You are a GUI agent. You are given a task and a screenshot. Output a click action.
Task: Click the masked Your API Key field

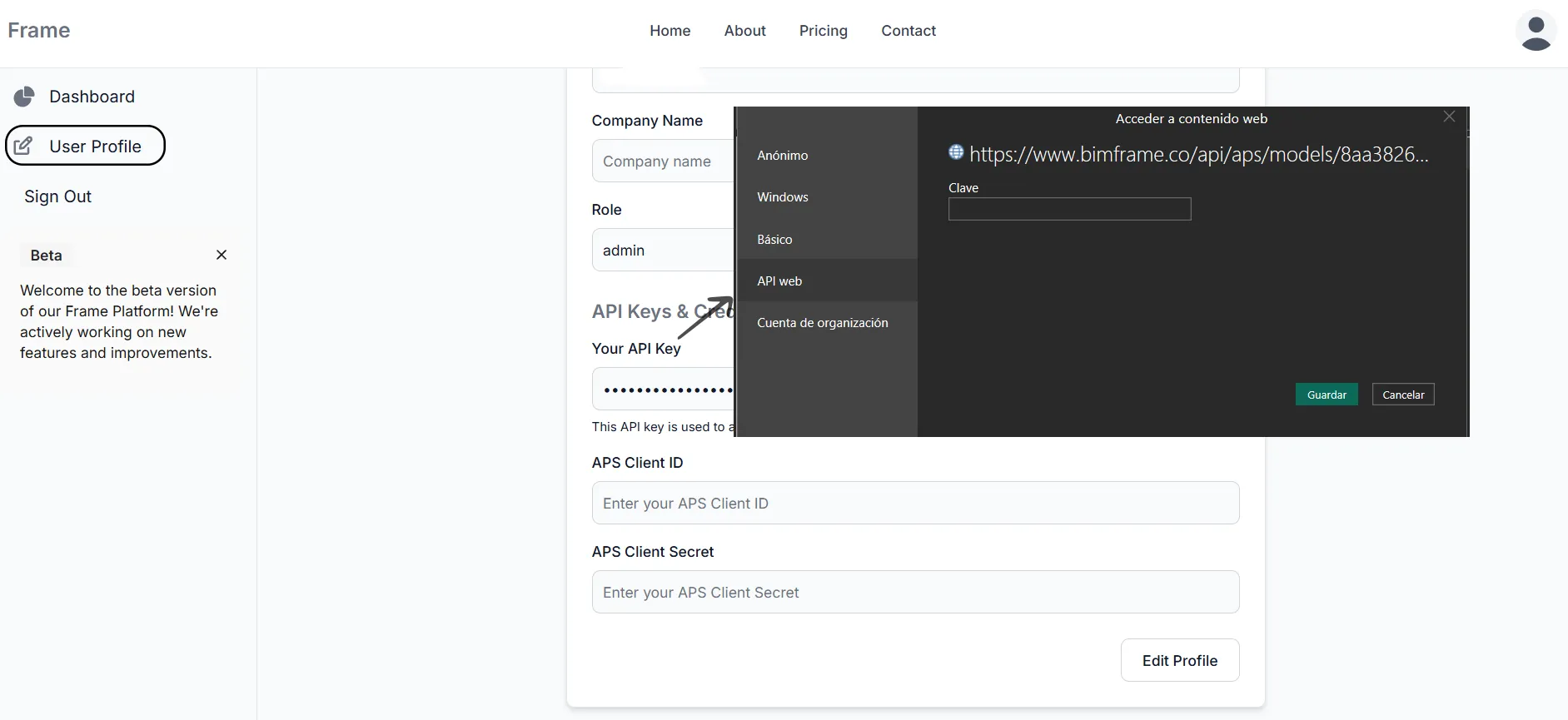point(663,389)
